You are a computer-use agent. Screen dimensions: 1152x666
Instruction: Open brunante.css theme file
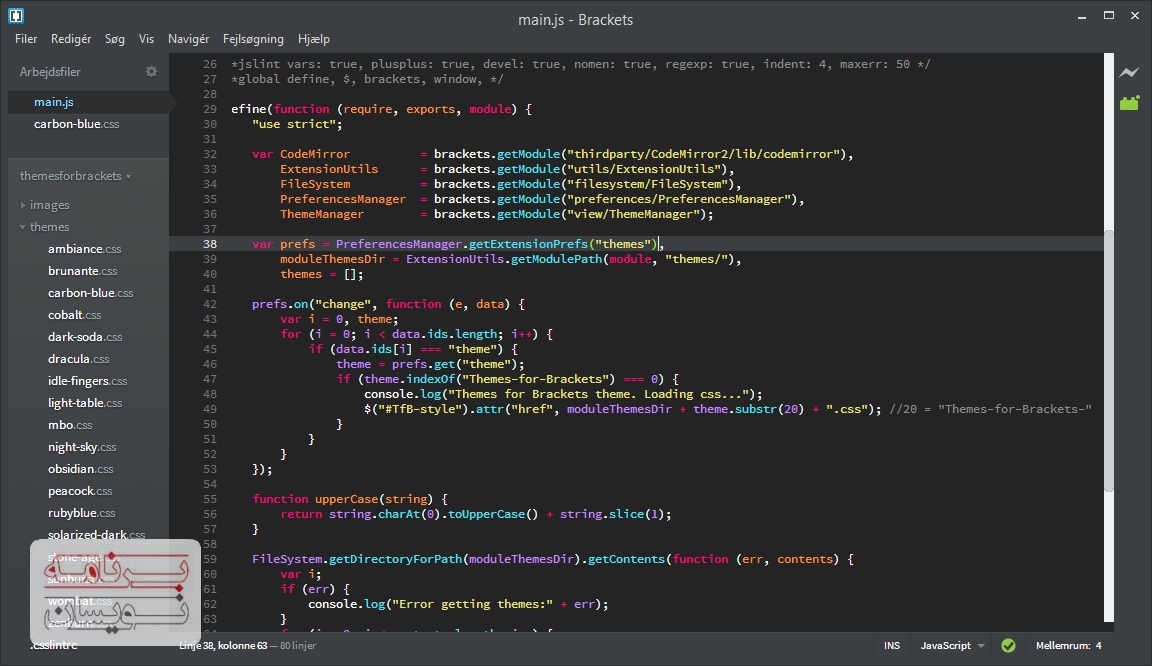coord(82,271)
